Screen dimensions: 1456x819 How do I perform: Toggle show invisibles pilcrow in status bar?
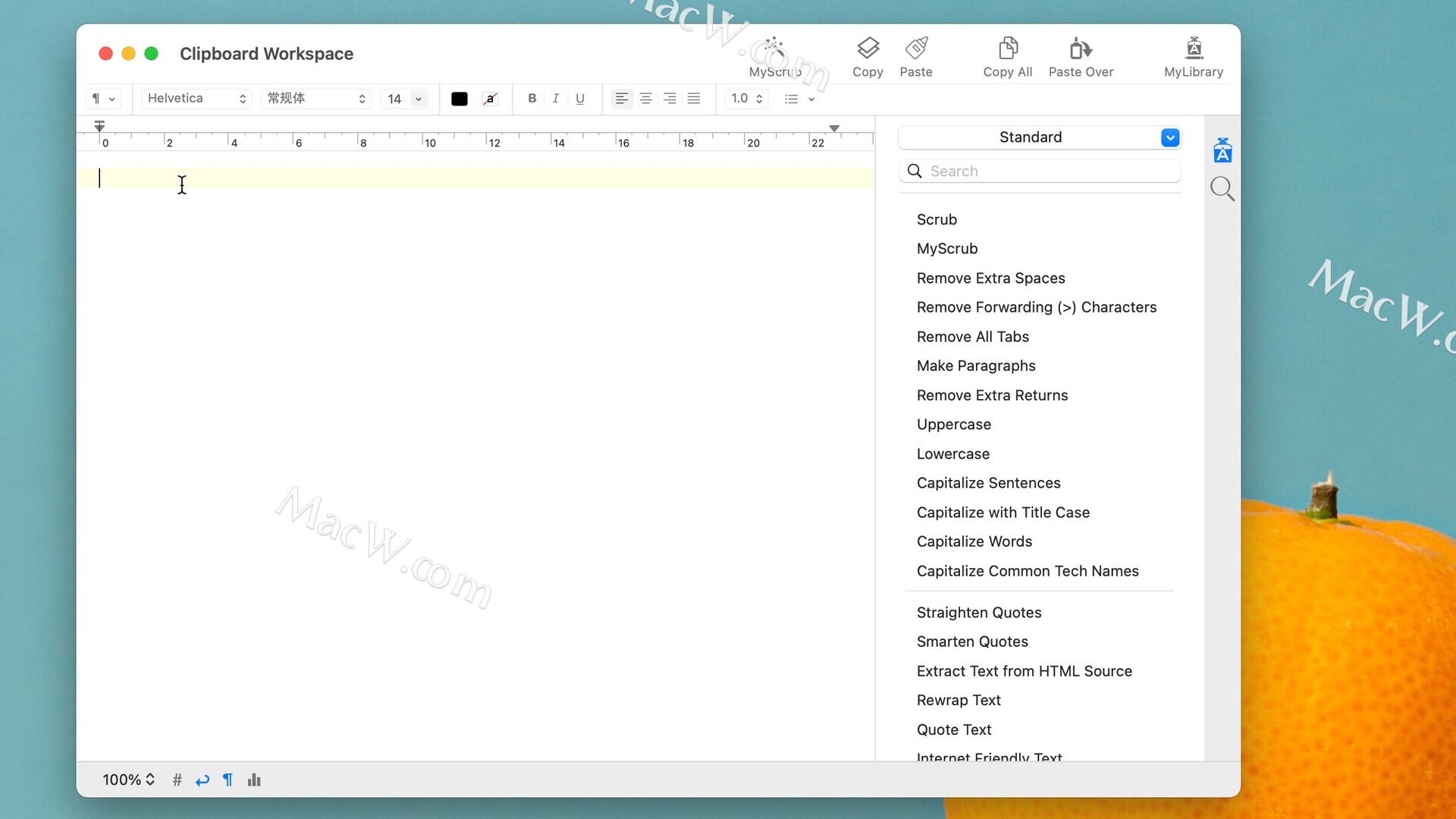tap(227, 780)
